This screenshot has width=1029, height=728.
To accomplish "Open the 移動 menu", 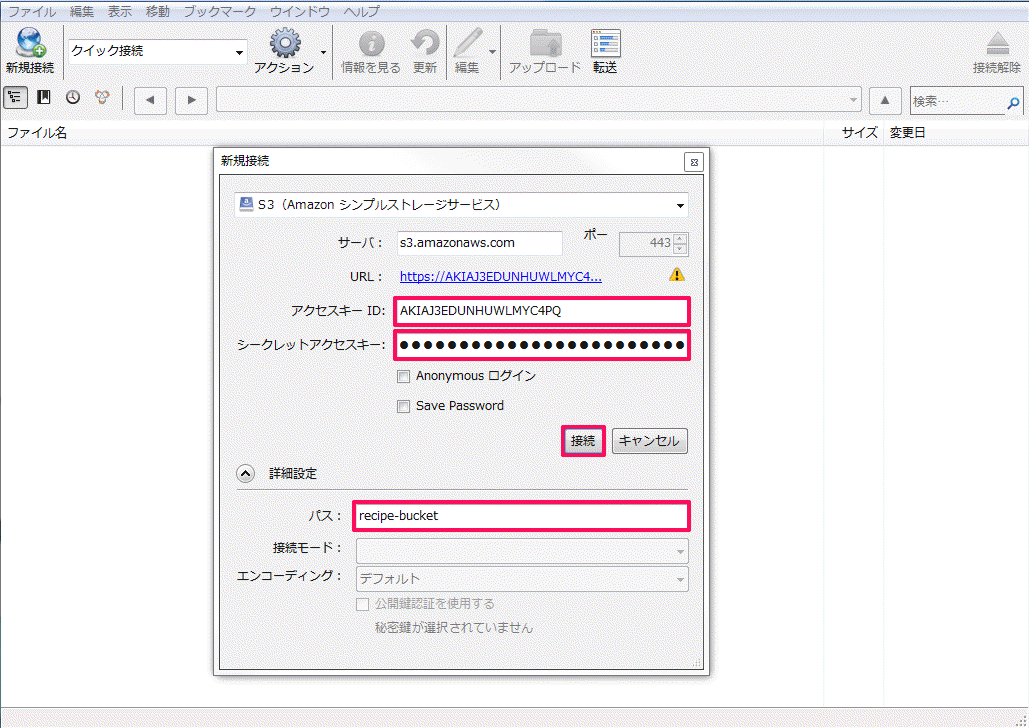I will 158,11.
